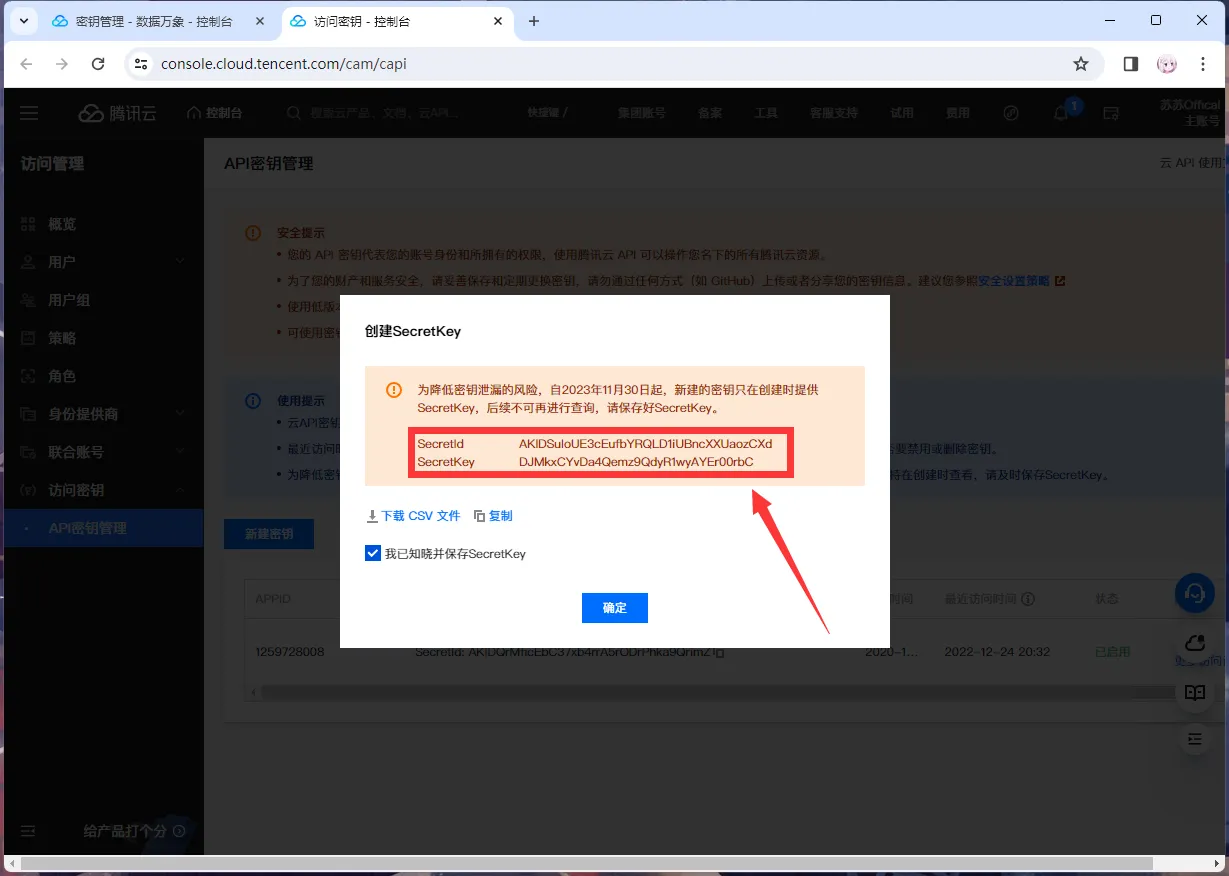
Task: Click the 确定 button in dialog
Action: tap(614, 608)
